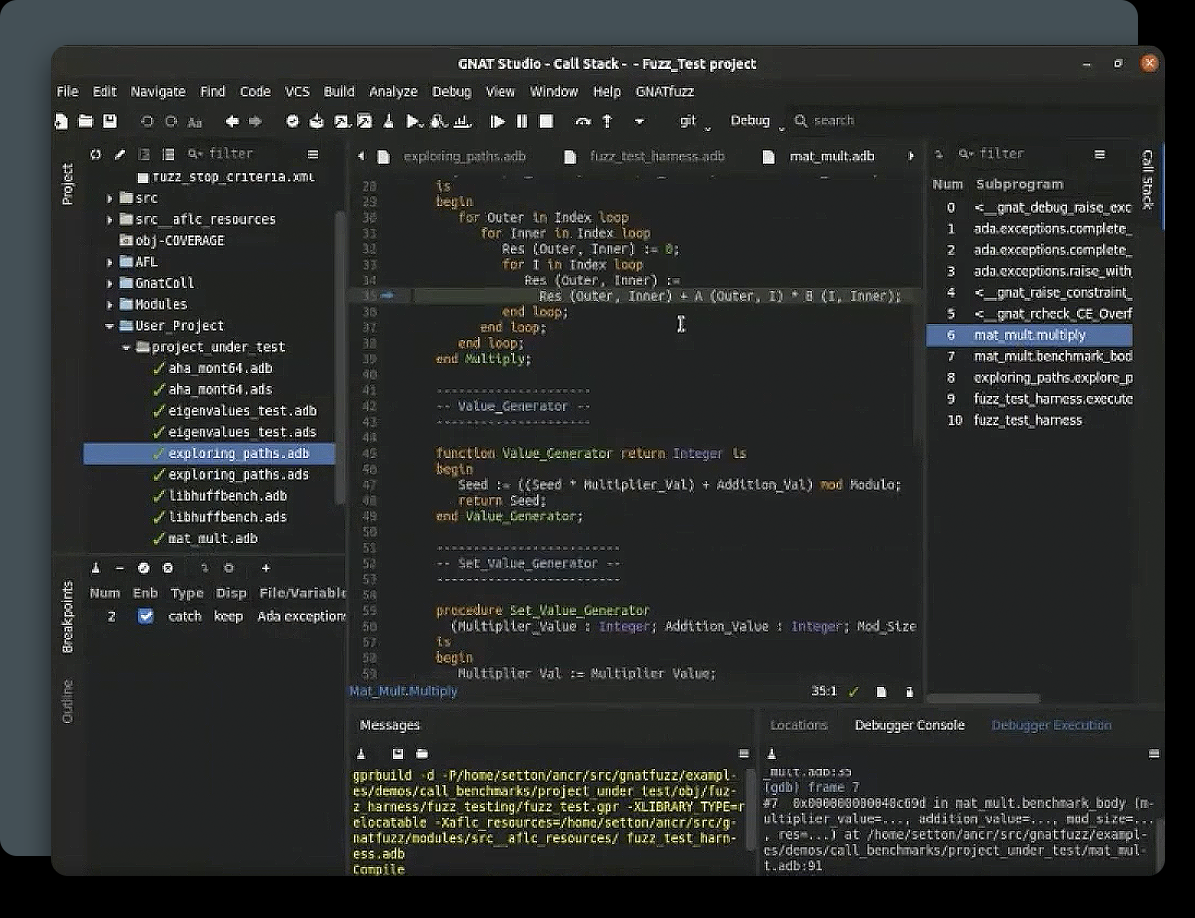Click the Breakpoints clear (broom) icon
The image size is (1195, 918).
click(x=95, y=568)
